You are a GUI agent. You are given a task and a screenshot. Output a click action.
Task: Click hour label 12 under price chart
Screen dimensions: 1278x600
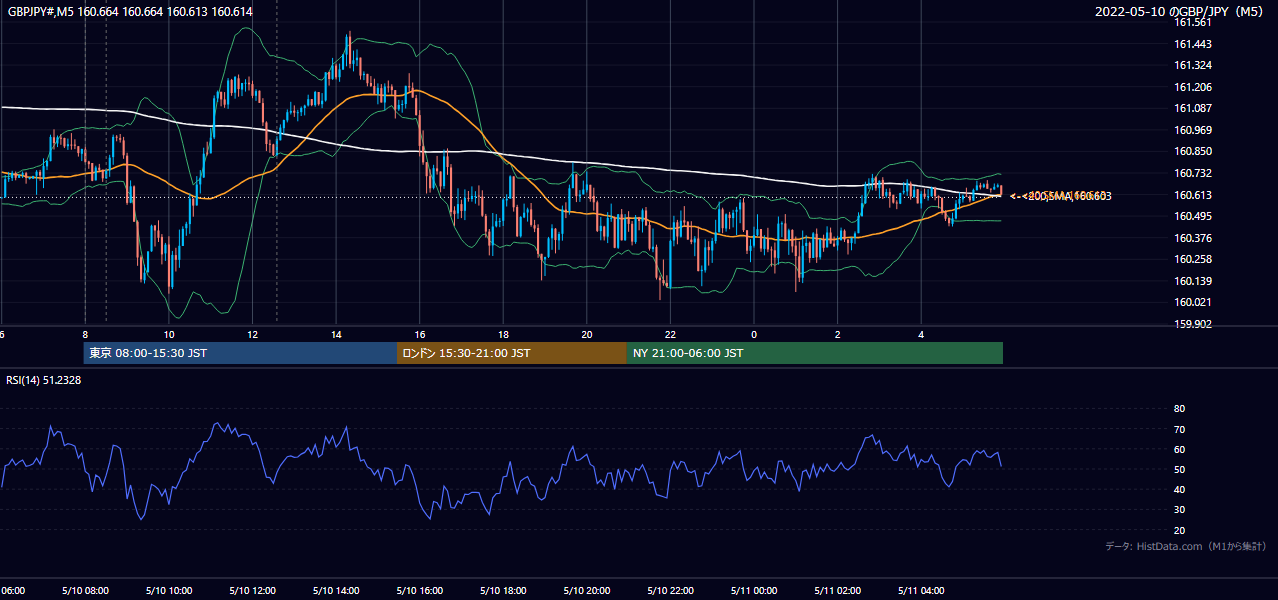(x=253, y=335)
